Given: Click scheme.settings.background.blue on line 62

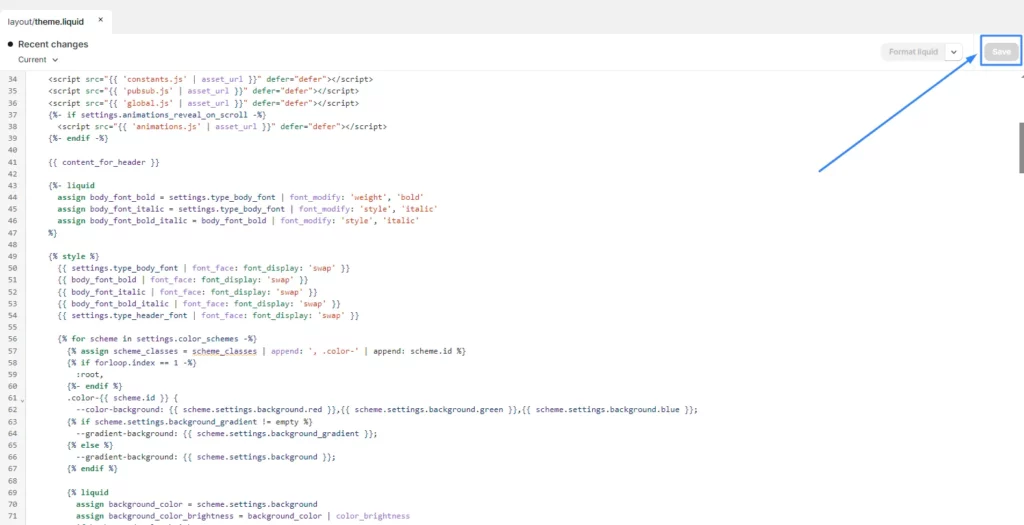Looking at the screenshot, I should coord(609,409).
